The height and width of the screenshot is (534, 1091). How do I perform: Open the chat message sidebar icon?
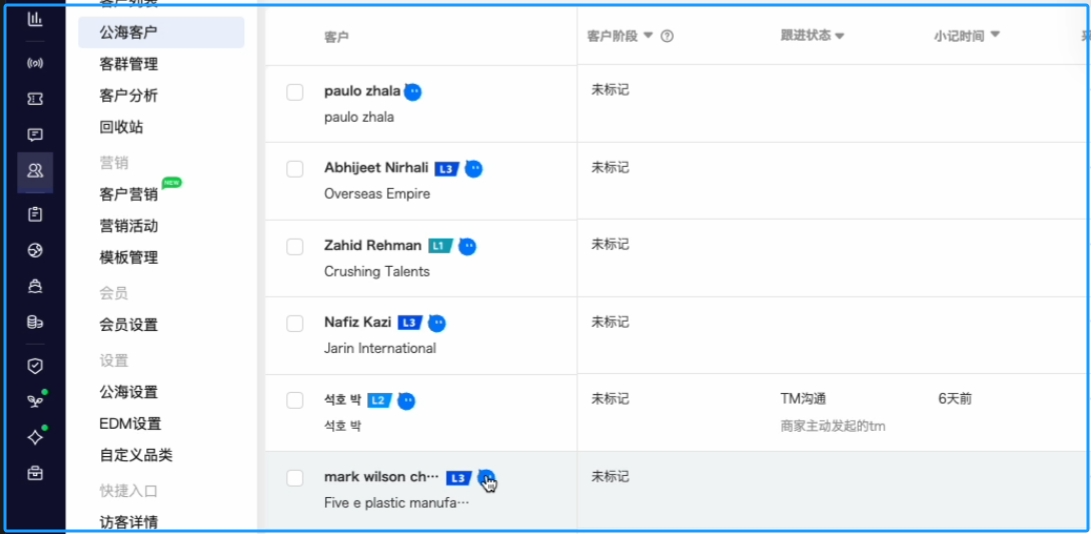pyautogui.click(x=35, y=134)
